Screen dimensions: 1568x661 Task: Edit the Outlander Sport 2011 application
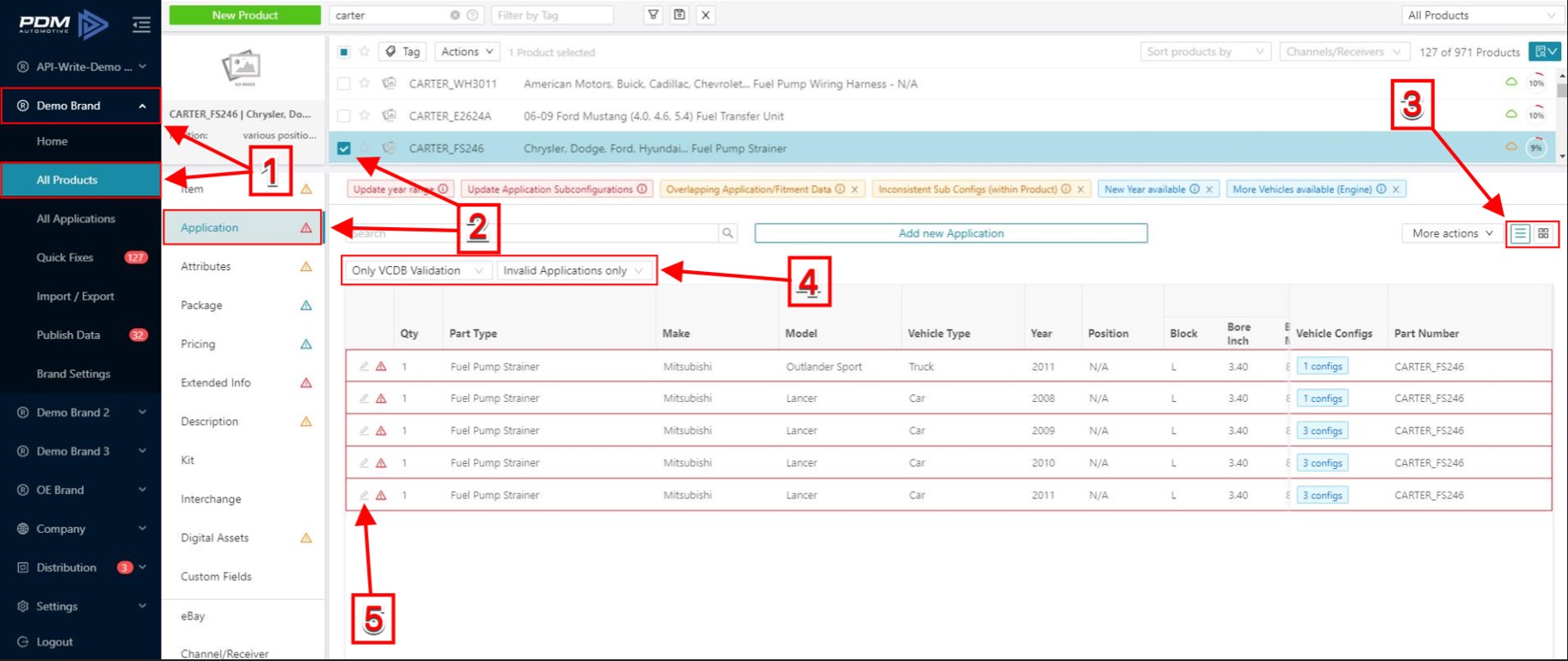pyautogui.click(x=364, y=367)
